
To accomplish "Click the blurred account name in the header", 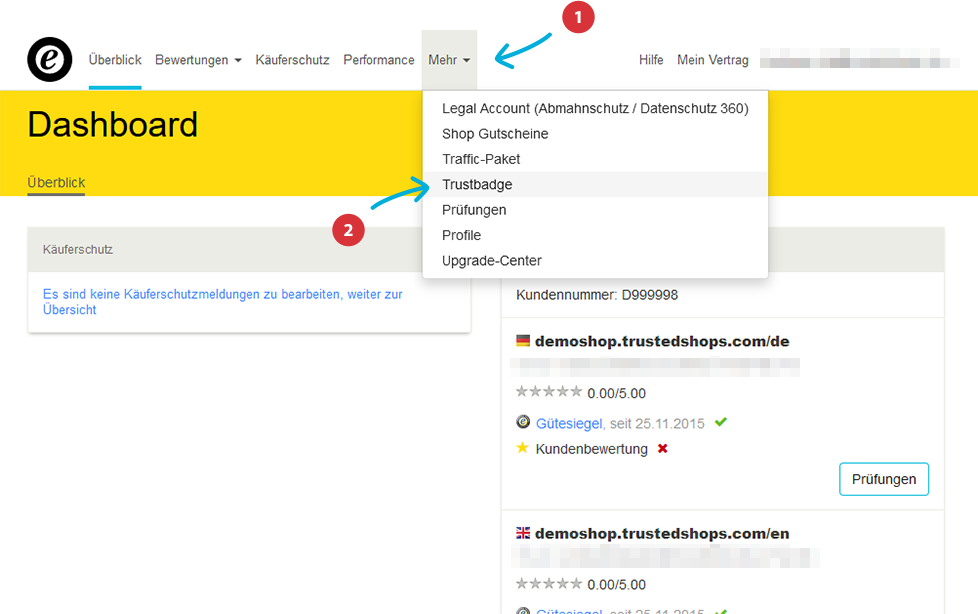I will tap(859, 59).
